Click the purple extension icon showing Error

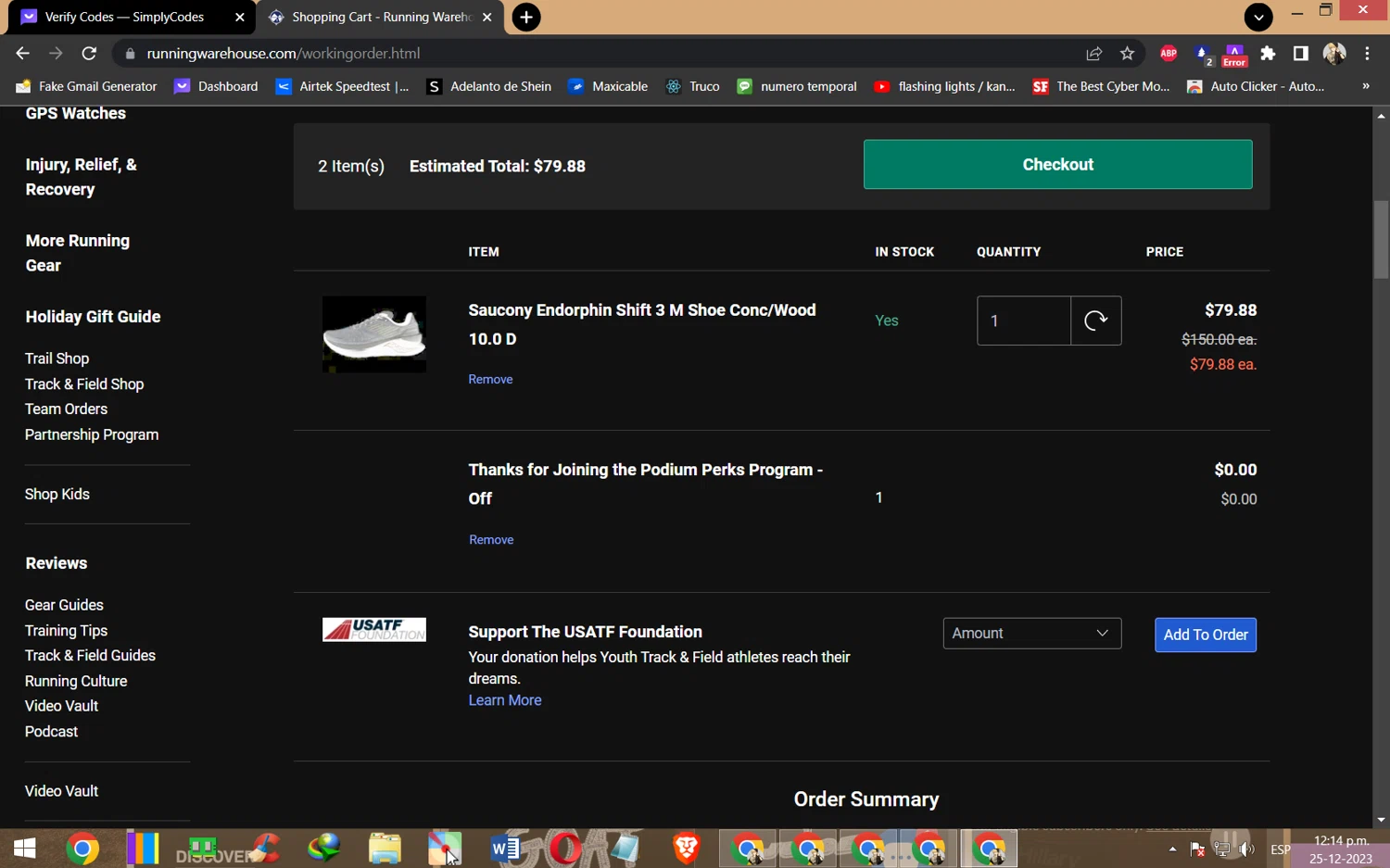tap(1234, 56)
